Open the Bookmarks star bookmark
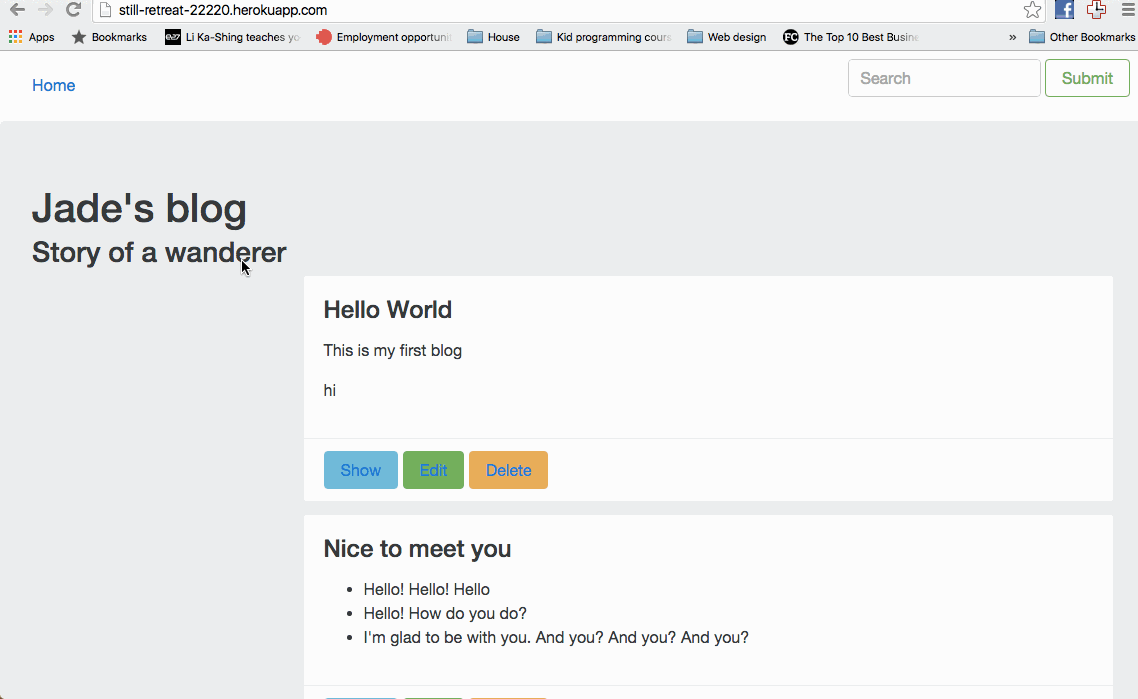The image size is (1138, 699). [109, 37]
